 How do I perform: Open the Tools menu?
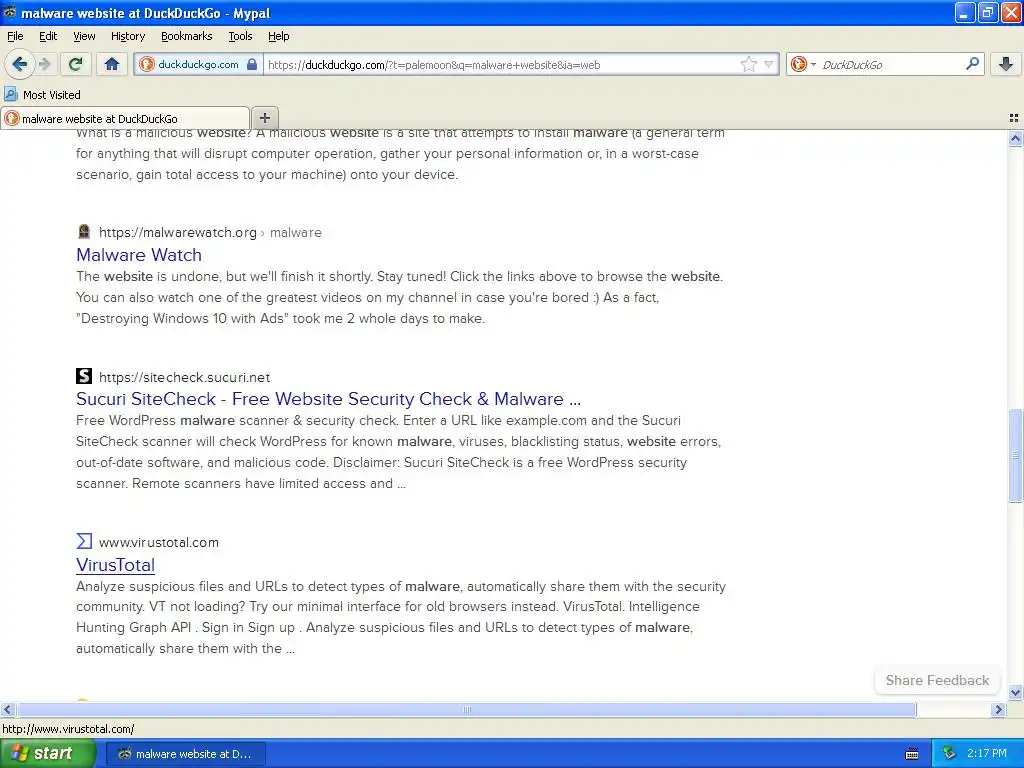(x=240, y=36)
